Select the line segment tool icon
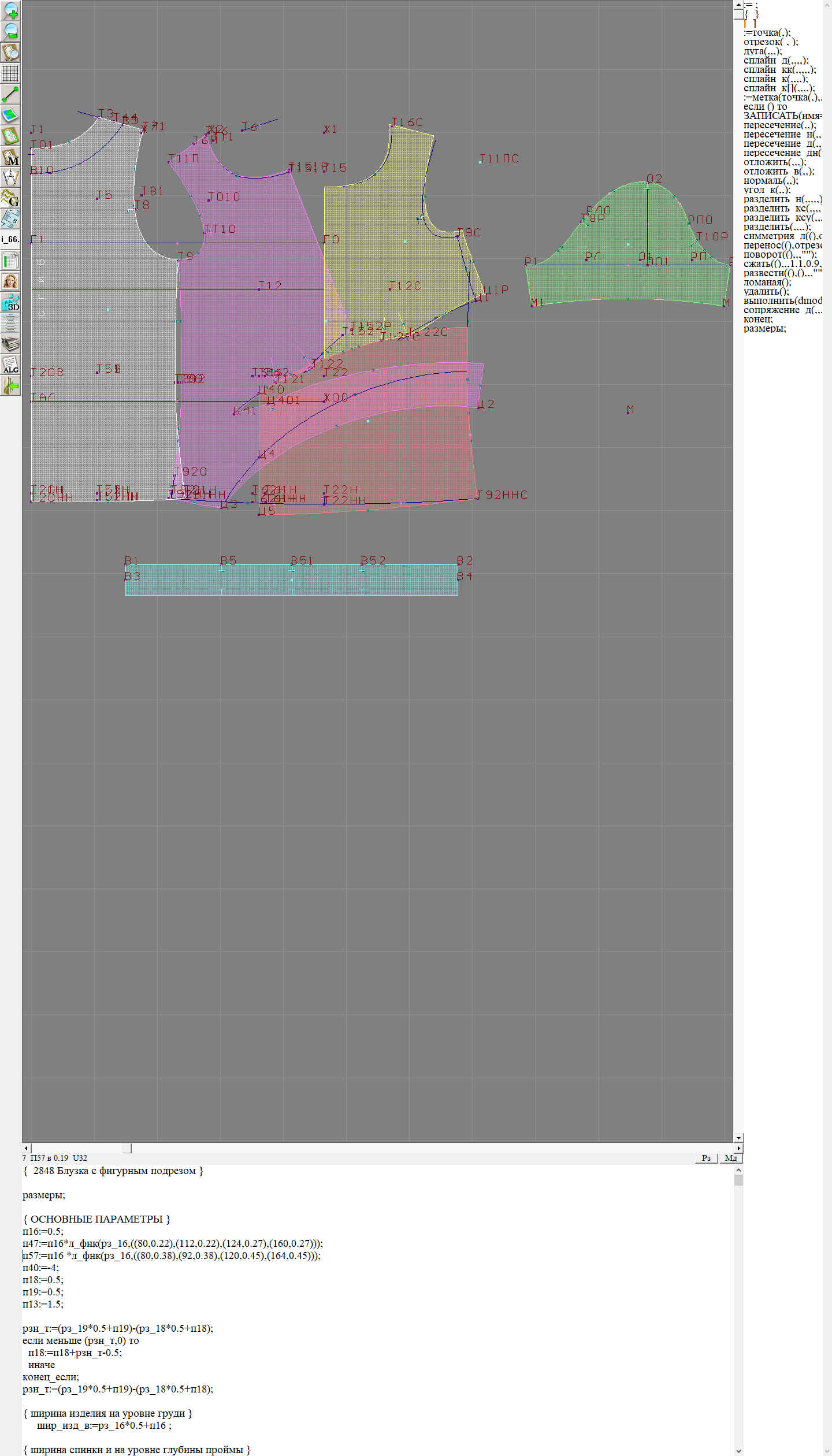Screen dimensions: 832x1456 tap(10, 94)
